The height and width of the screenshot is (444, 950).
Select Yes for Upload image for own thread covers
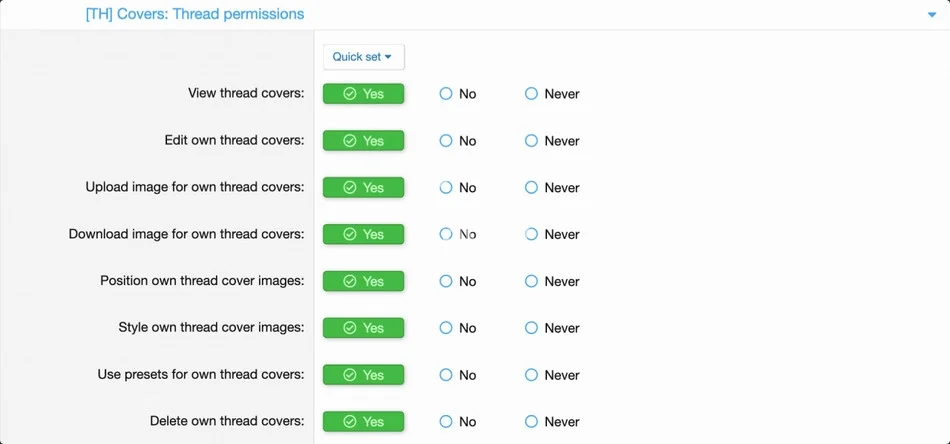[364, 187]
